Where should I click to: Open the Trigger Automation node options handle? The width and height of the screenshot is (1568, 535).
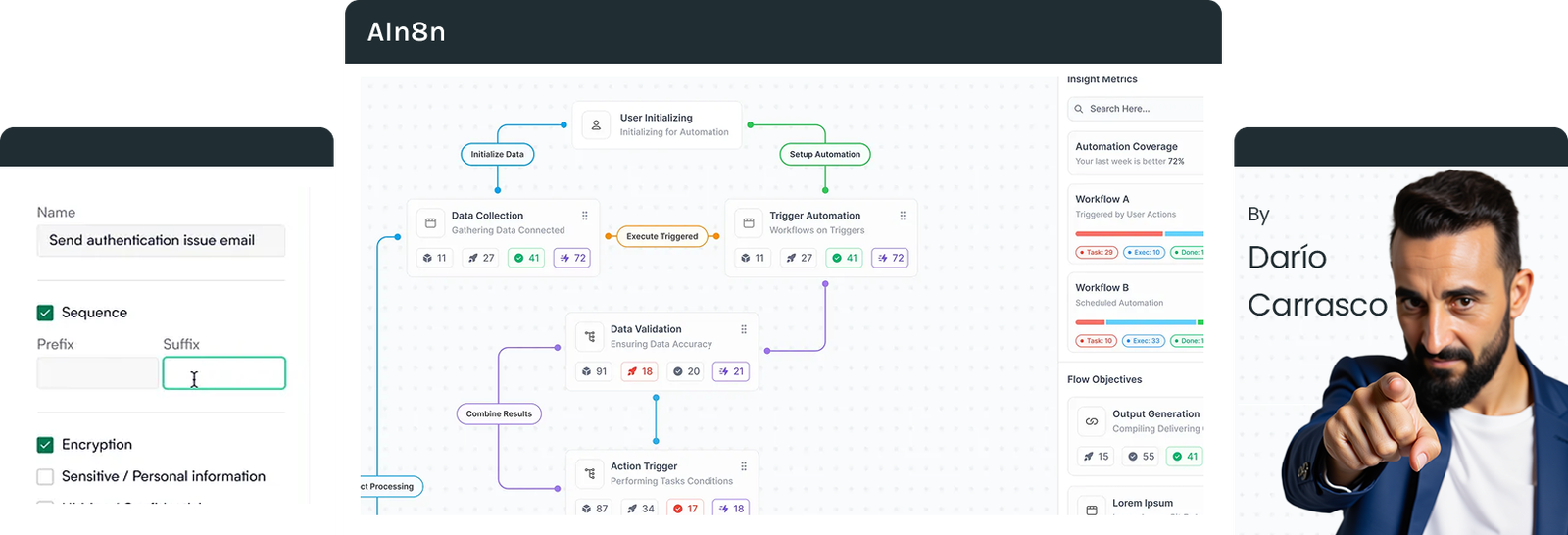tap(903, 216)
